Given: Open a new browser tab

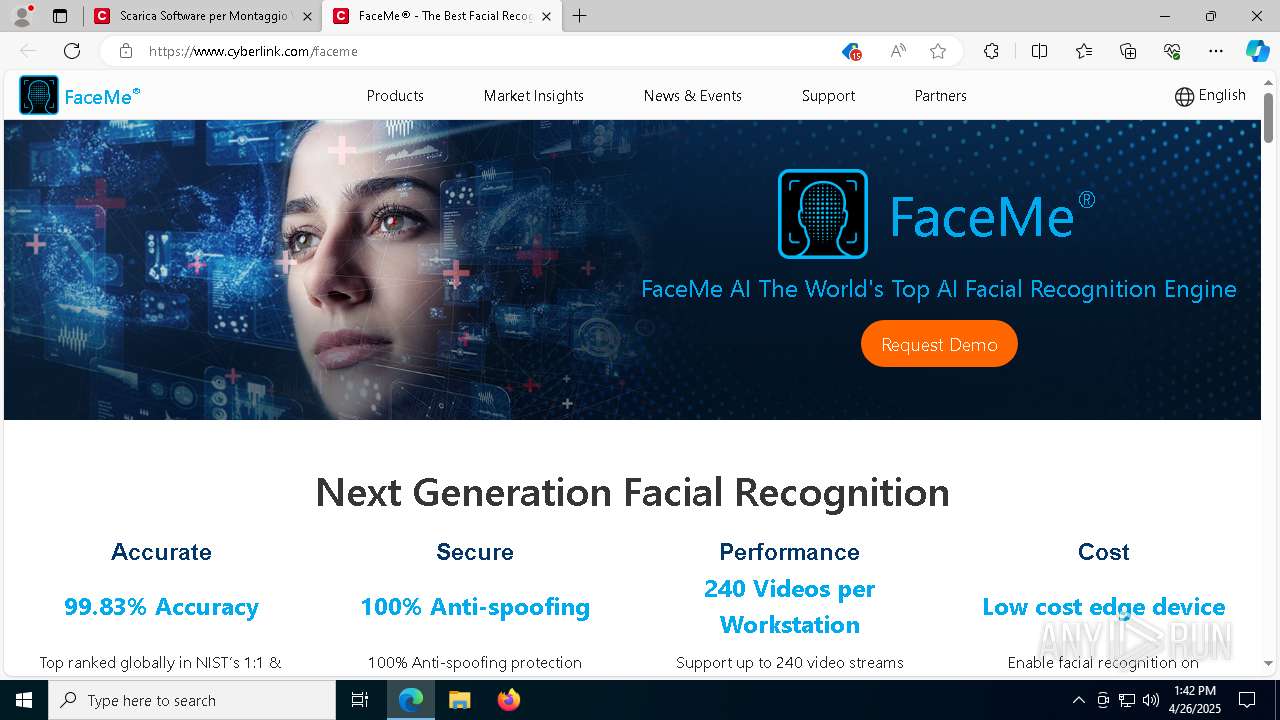Looking at the screenshot, I should [580, 16].
